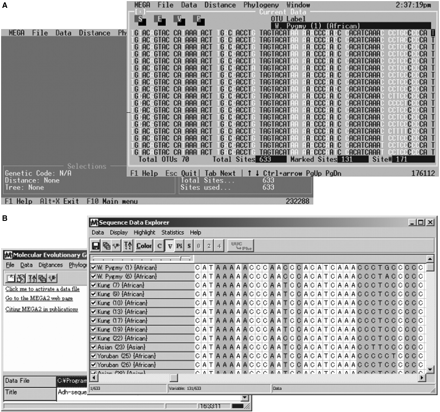Open File menu in Molecular Evolutionary window
This screenshot has width=440, height=412.
point(10,265)
